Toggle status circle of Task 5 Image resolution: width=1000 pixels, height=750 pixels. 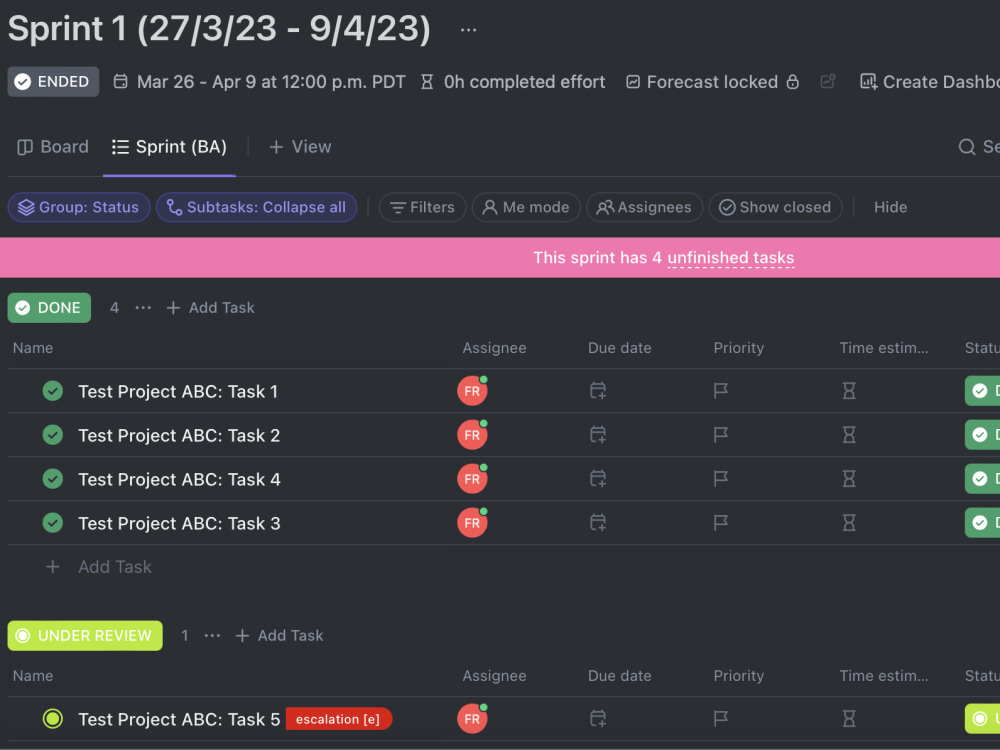53,719
